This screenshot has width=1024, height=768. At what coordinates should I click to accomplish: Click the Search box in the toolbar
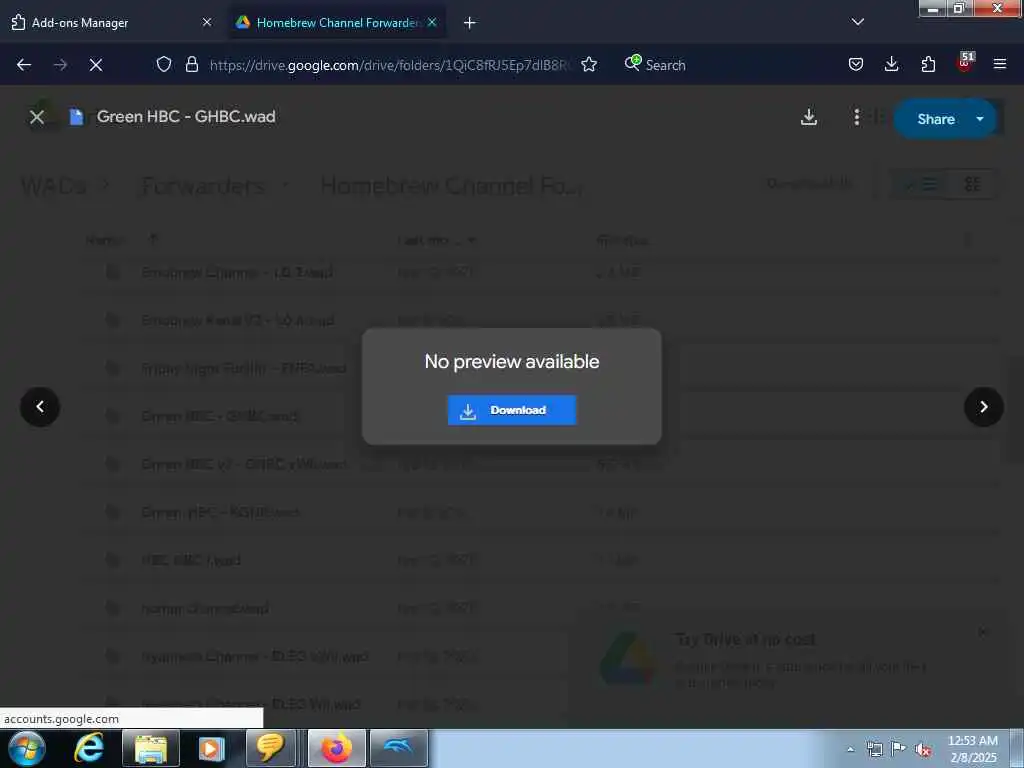click(665, 65)
